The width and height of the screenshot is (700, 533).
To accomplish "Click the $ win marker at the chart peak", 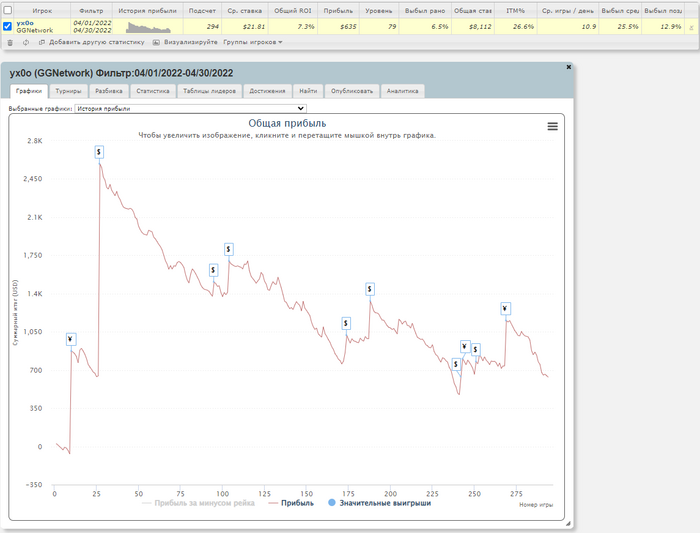I will click(99, 152).
